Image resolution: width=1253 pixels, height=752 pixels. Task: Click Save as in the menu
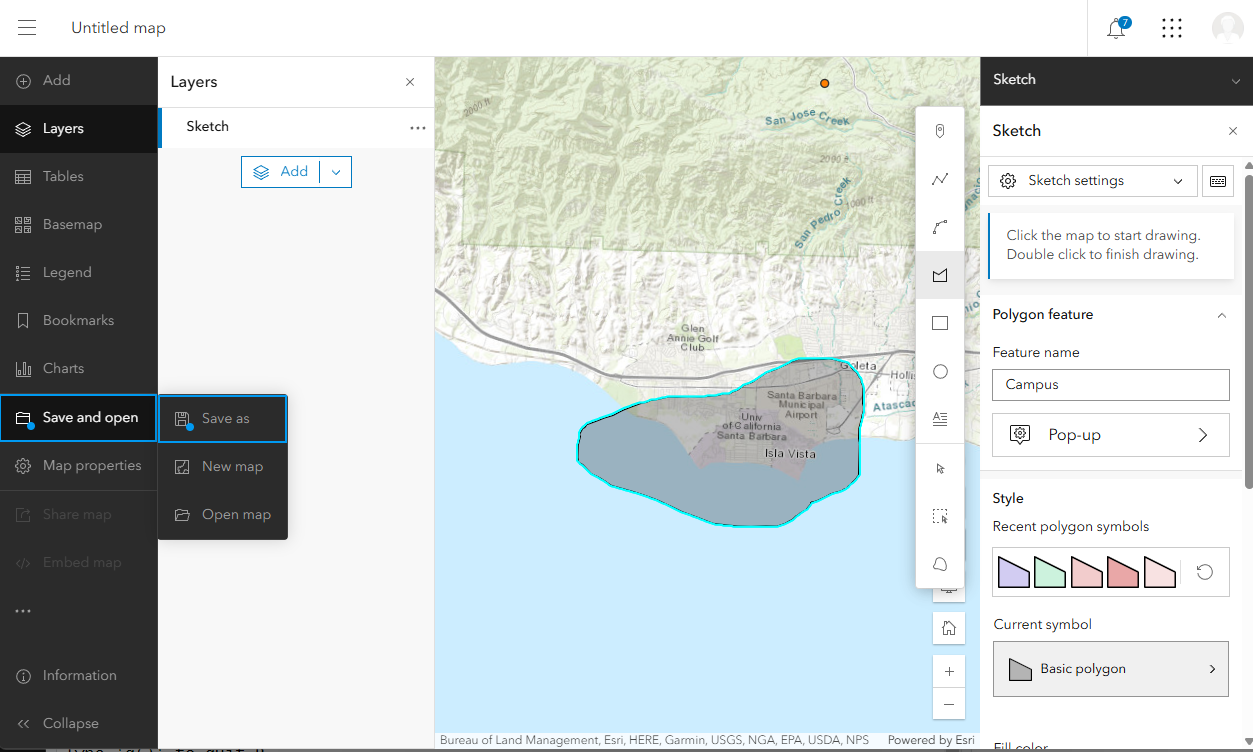point(224,419)
